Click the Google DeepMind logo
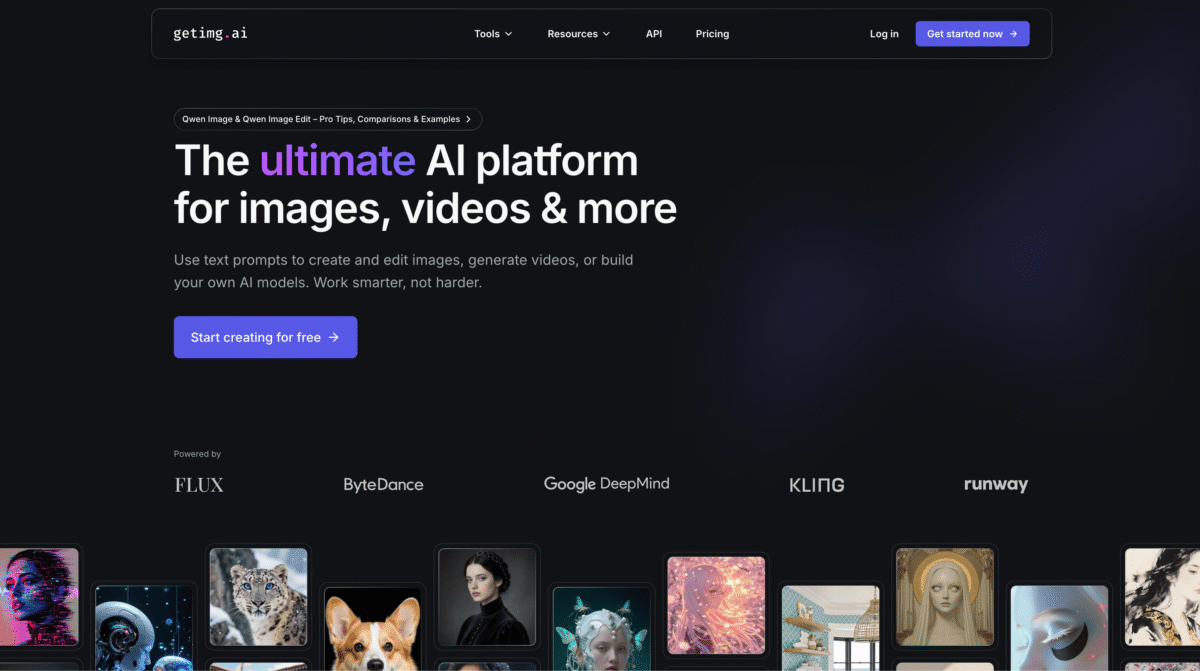This screenshot has height=671, width=1200. (606, 484)
